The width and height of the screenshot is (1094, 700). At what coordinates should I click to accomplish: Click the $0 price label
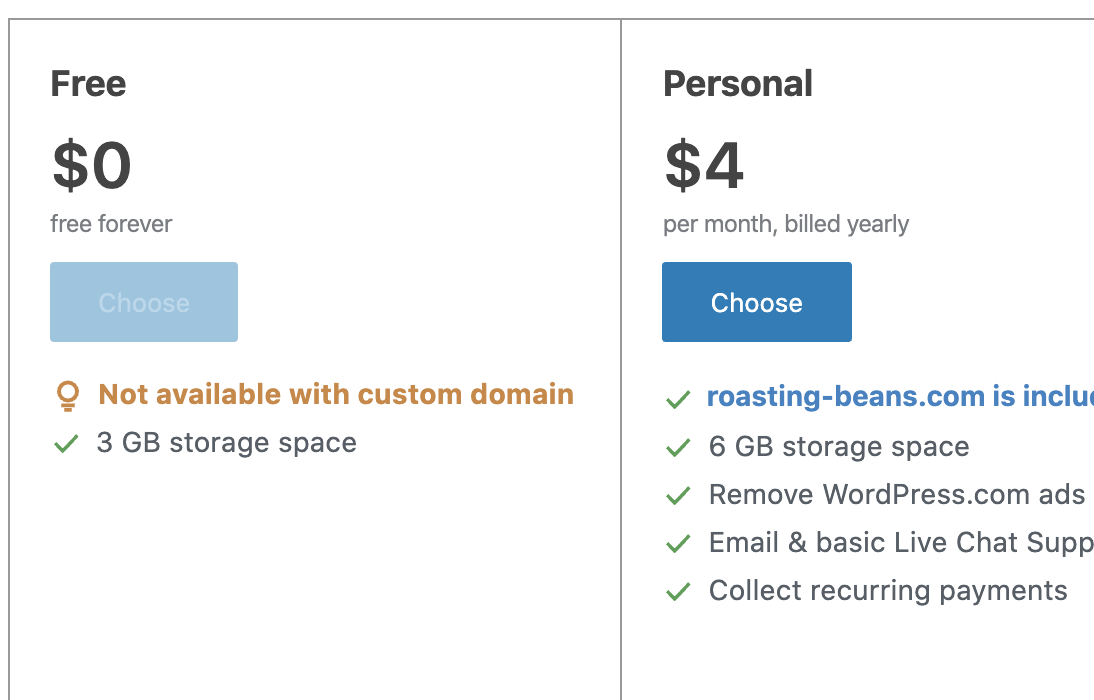(x=91, y=165)
